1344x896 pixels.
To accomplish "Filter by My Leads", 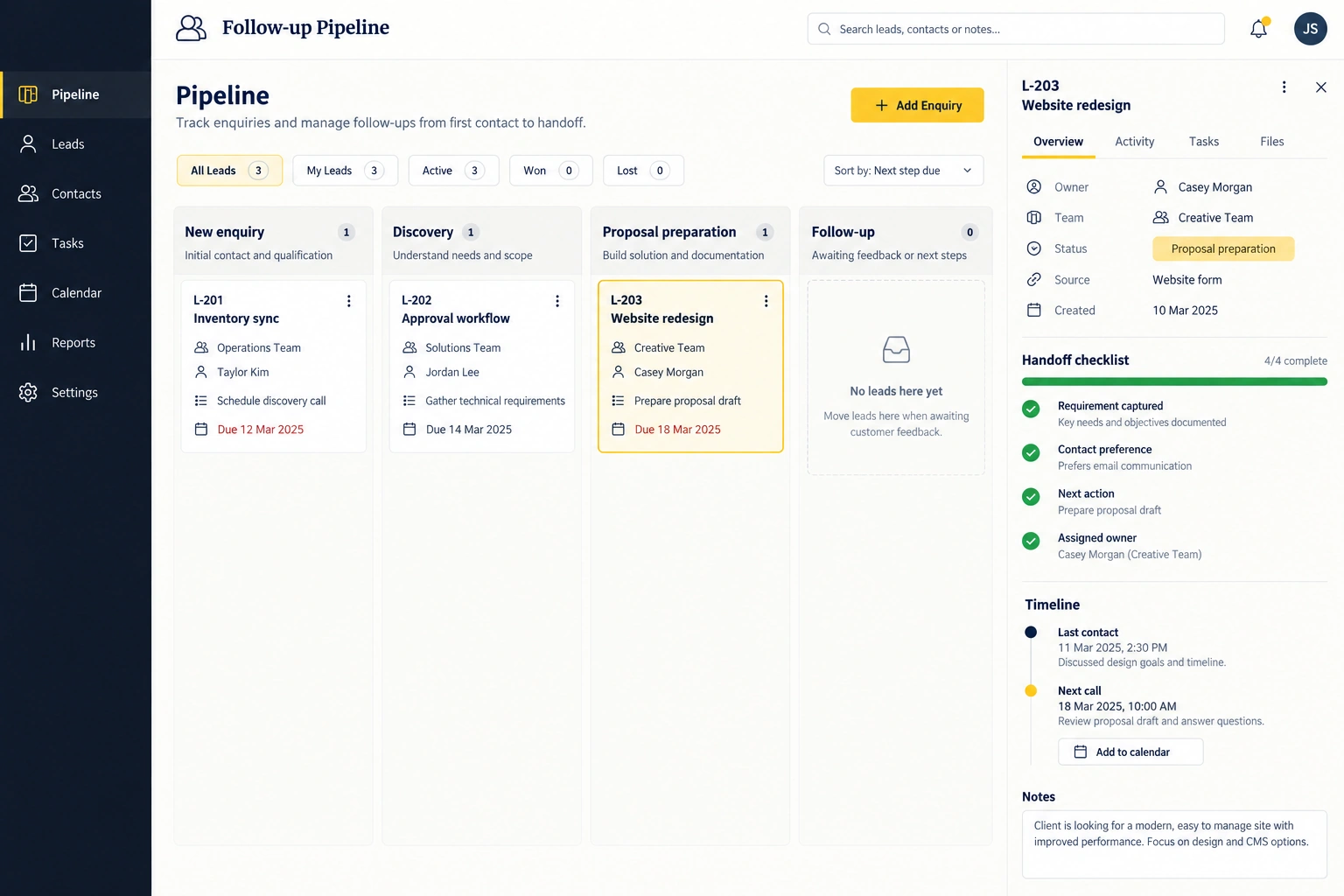I will coord(345,171).
